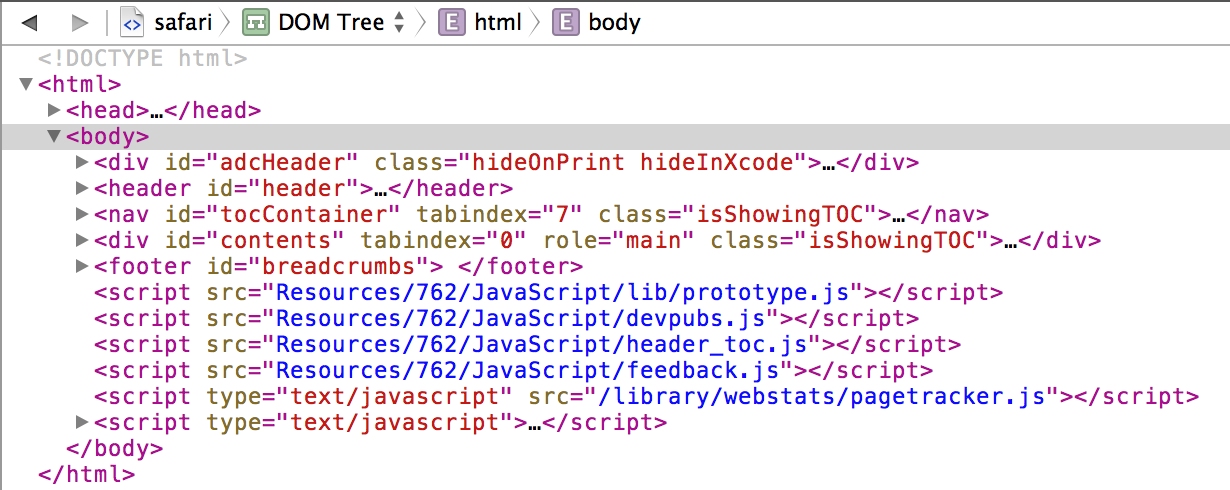Click the safari document file icon
This screenshot has width=1230, height=490.
point(131,22)
